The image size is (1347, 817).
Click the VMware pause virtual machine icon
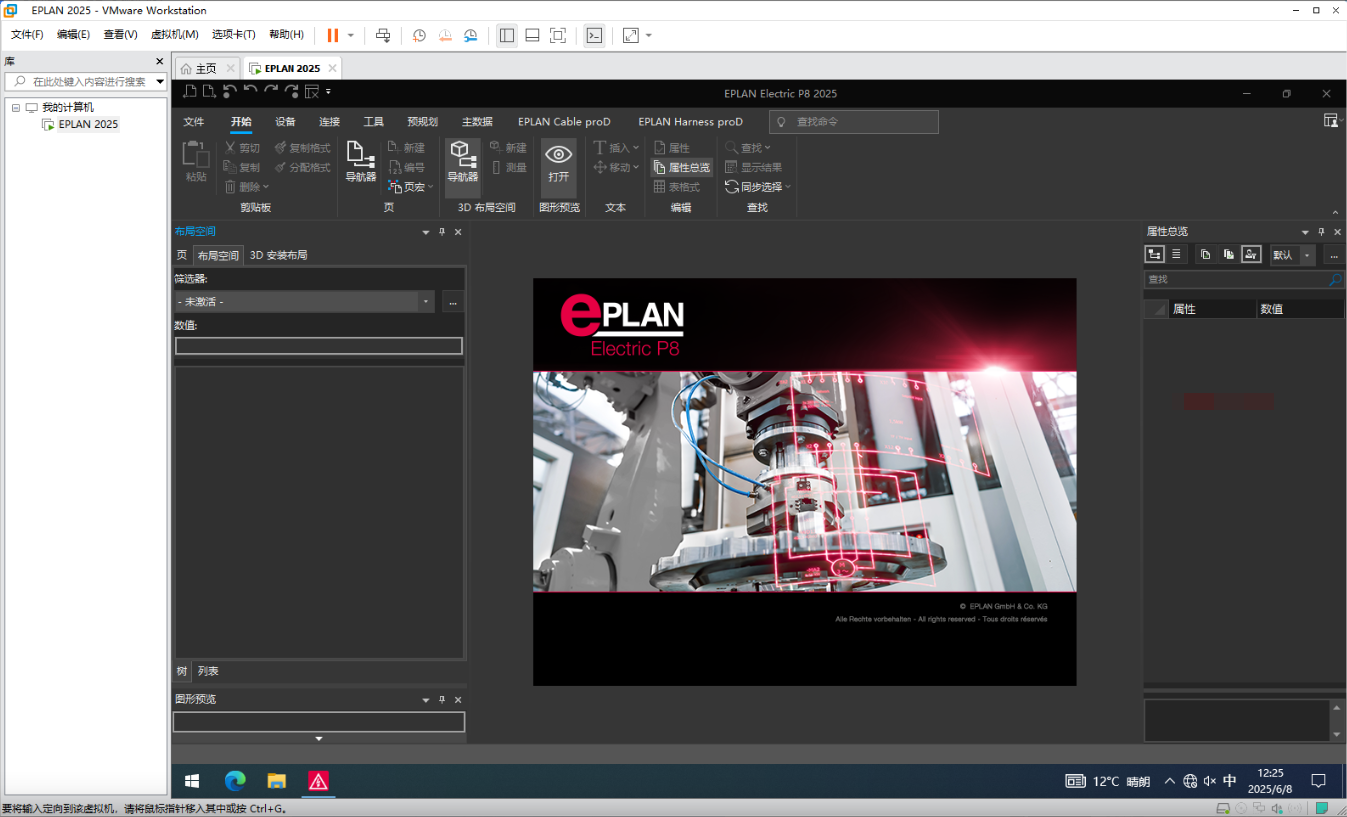point(332,35)
